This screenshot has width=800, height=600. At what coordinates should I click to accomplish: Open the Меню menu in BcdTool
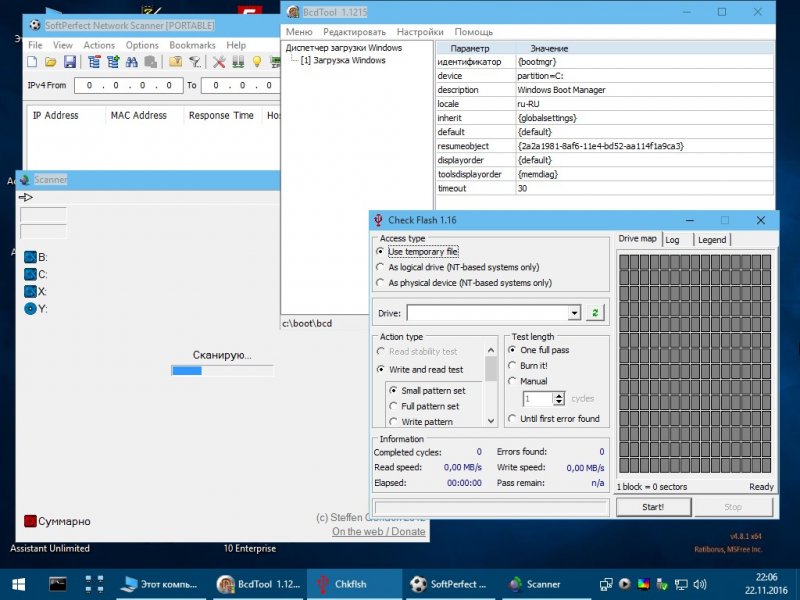click(299, 32)
